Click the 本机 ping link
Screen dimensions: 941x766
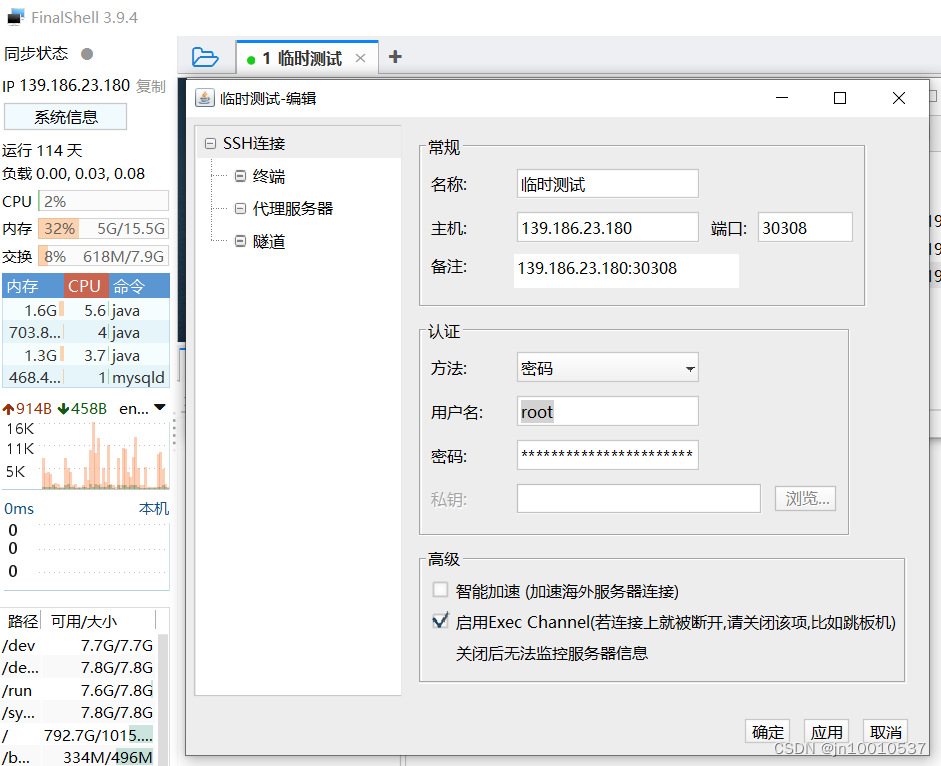[x=154, y=508]
